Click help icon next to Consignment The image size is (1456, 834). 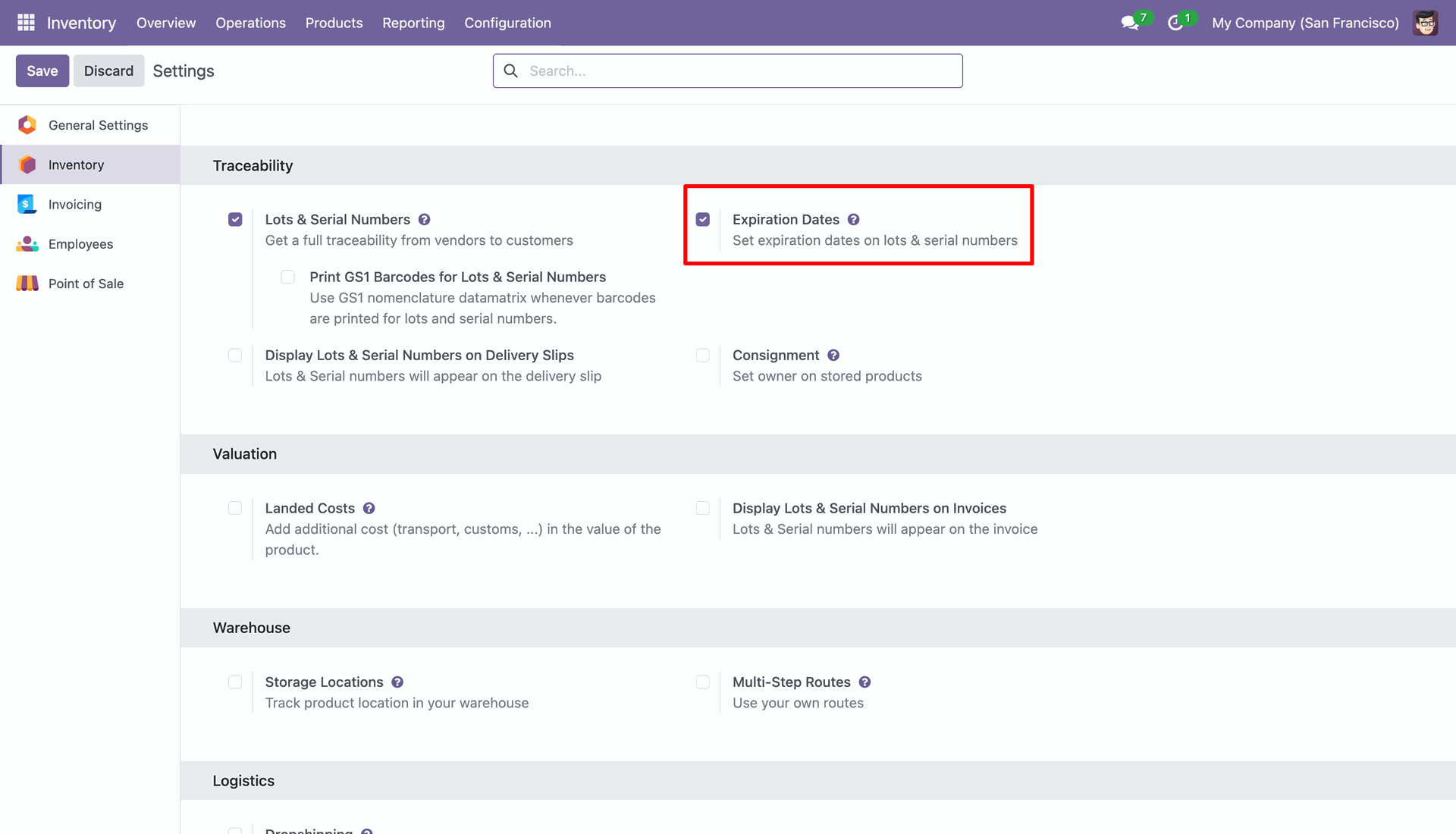(x=833, y=355)
